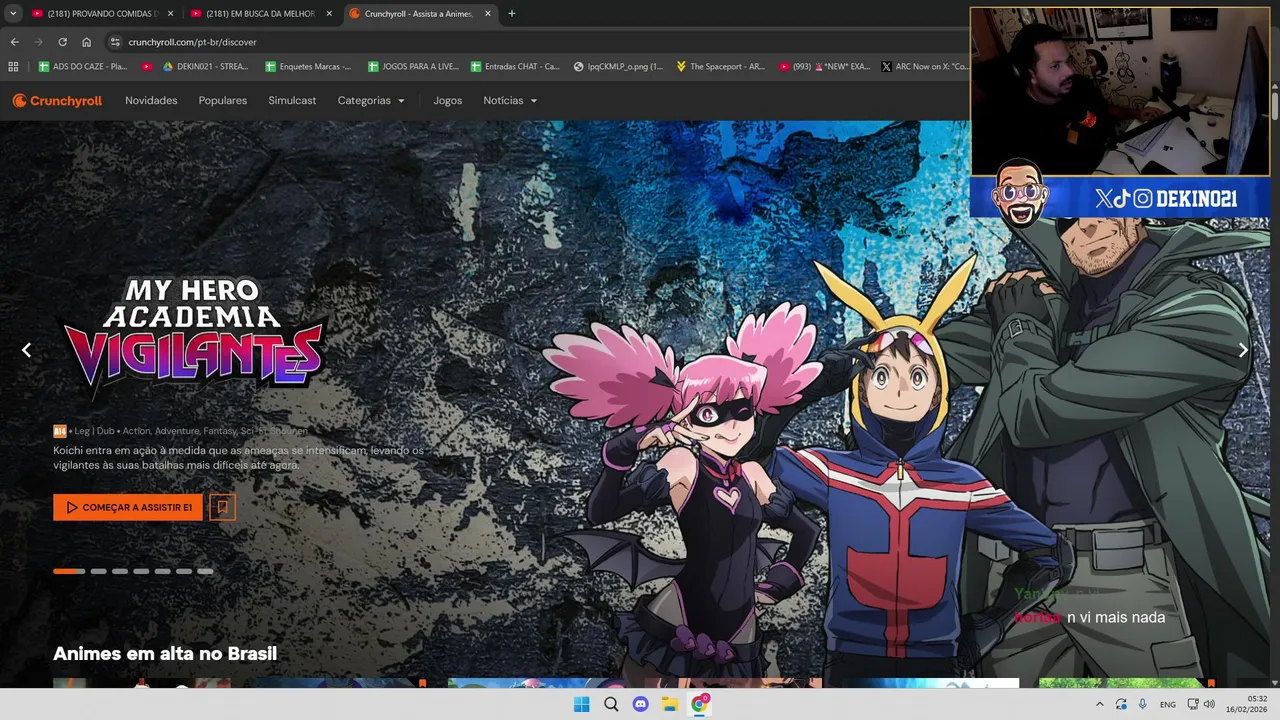Click the browser forward arrow
This screenshot has height=720, width=1280.
[38, 42]
